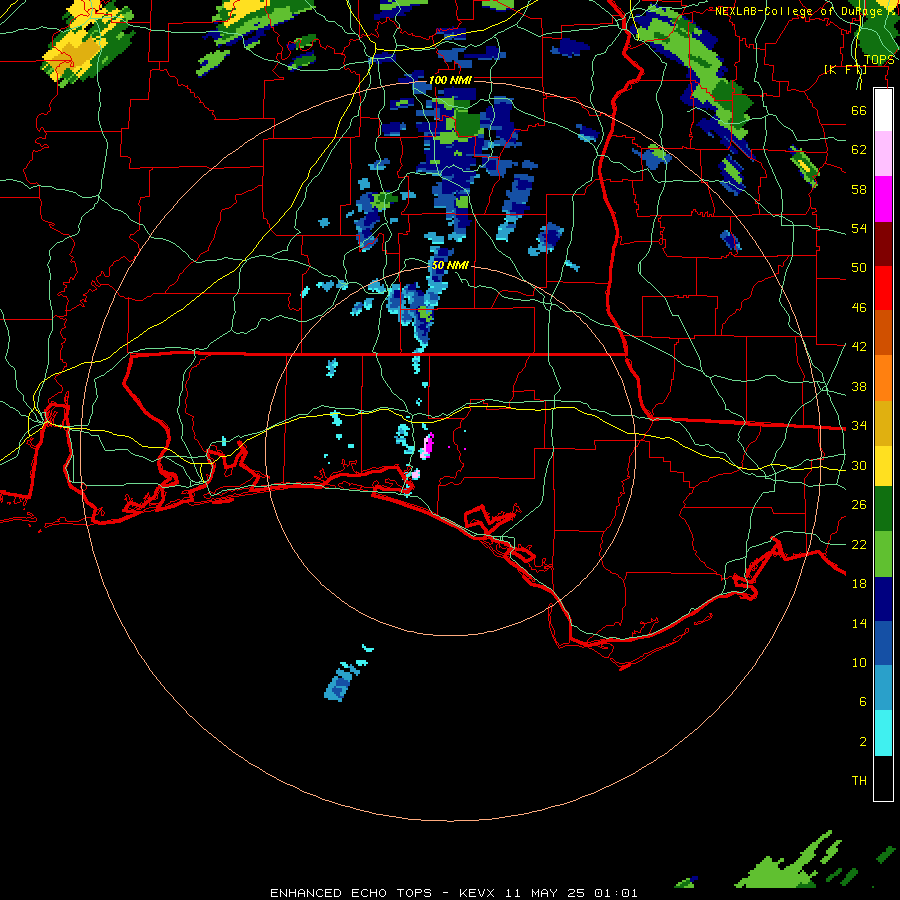Image resolution: width=900 pixels, height=900 pixels.
Task: Select the dark red legend color band
Action: coord(883,243)
